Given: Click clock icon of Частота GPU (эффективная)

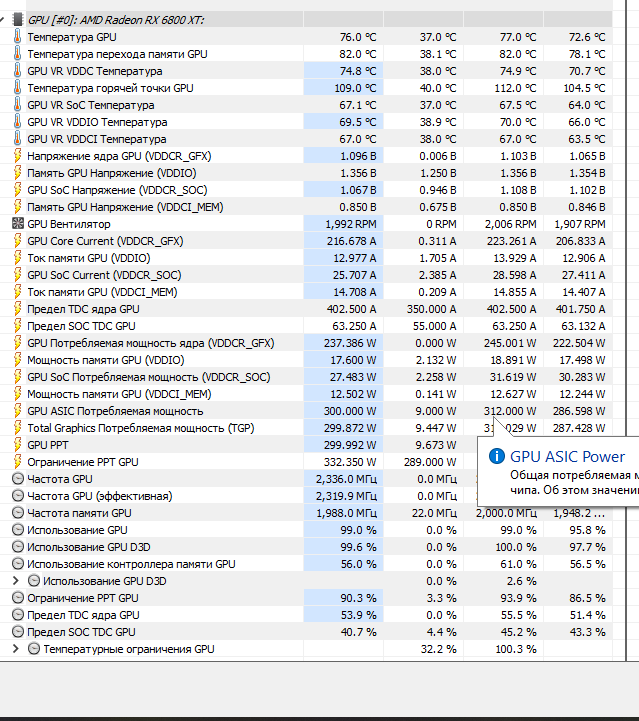Looking at the screenshot, I should [x=17, y=496].
